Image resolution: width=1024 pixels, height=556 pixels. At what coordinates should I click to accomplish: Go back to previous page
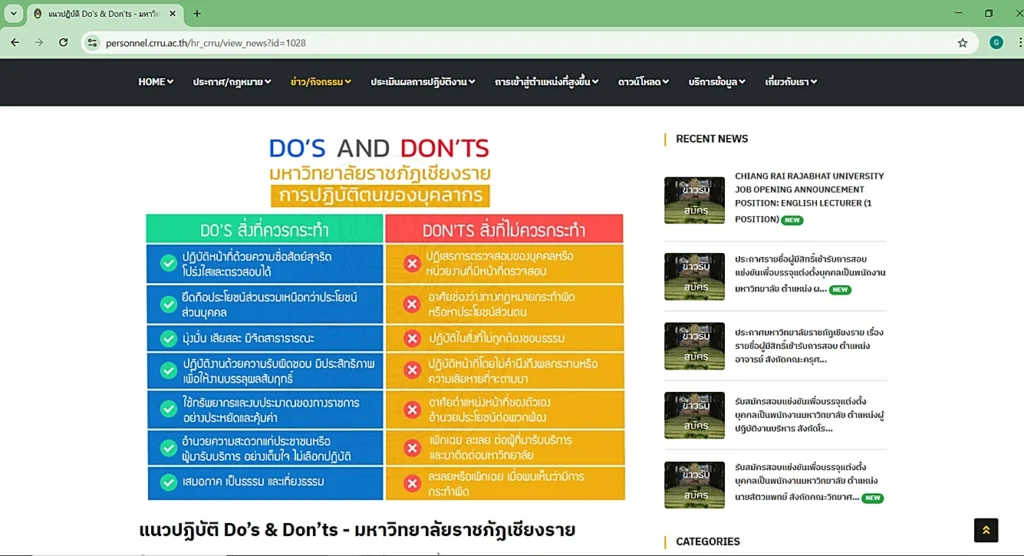[x=14, y=42]
